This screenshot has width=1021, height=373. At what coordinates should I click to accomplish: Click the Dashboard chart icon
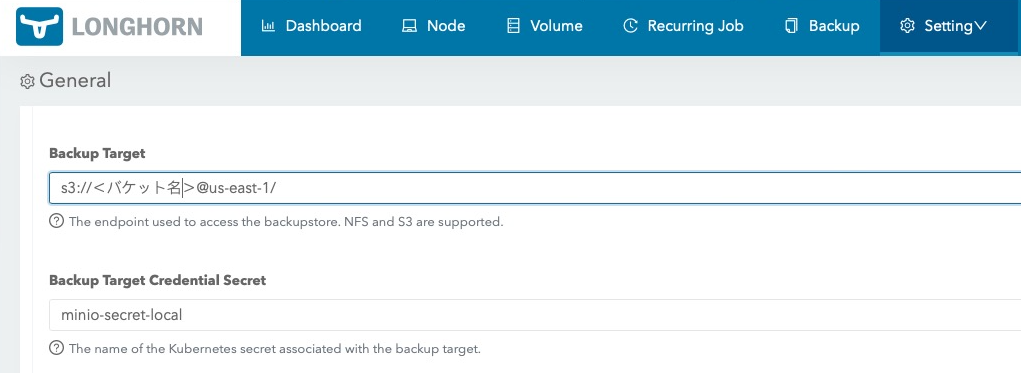(268, 26)
